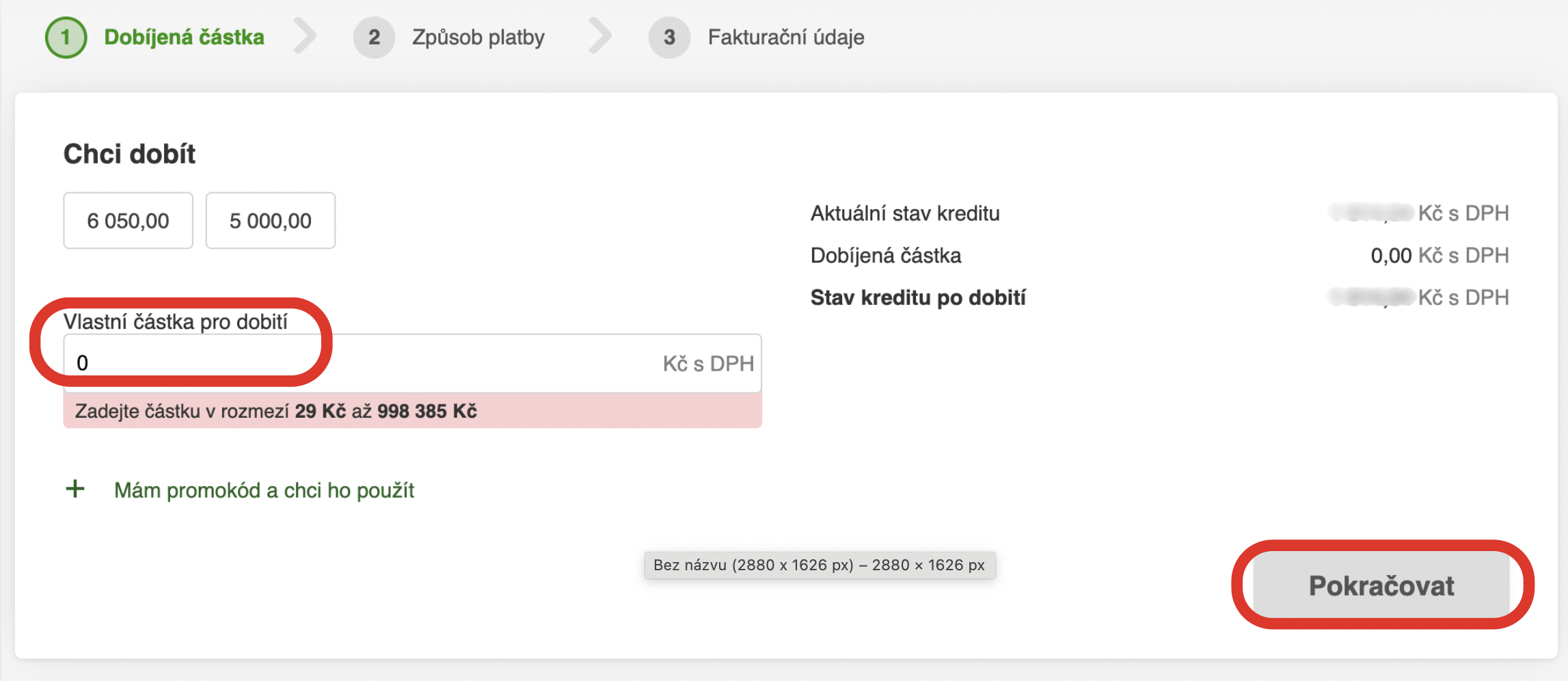Select the green Dobíjená částka step label
The image size is (1568, 681).
[184, 37]
